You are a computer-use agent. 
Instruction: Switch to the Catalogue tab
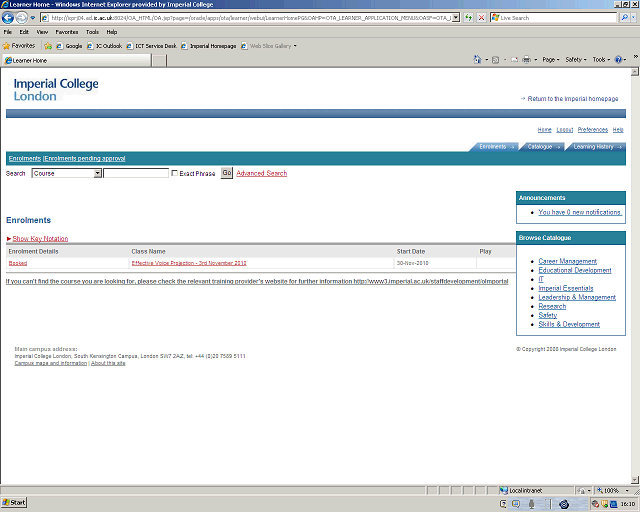[542, 147]
